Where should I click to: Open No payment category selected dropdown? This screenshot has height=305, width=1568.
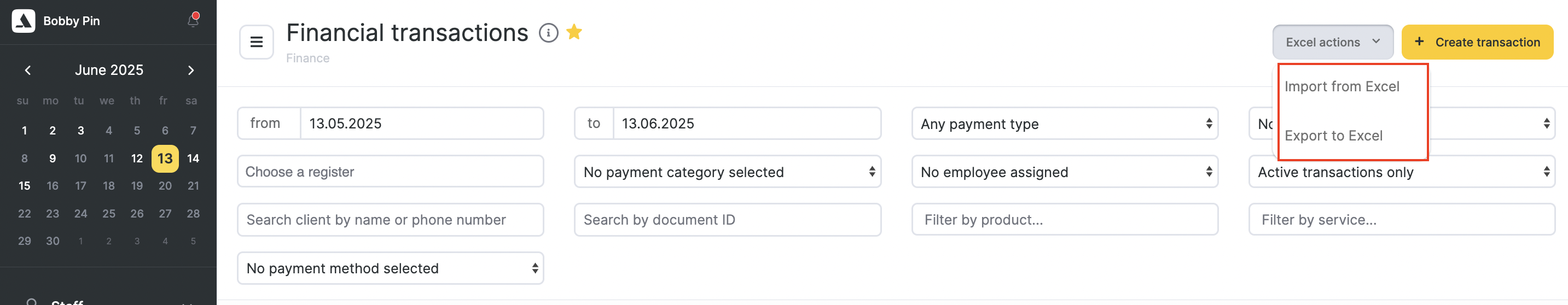click(728, 172)
